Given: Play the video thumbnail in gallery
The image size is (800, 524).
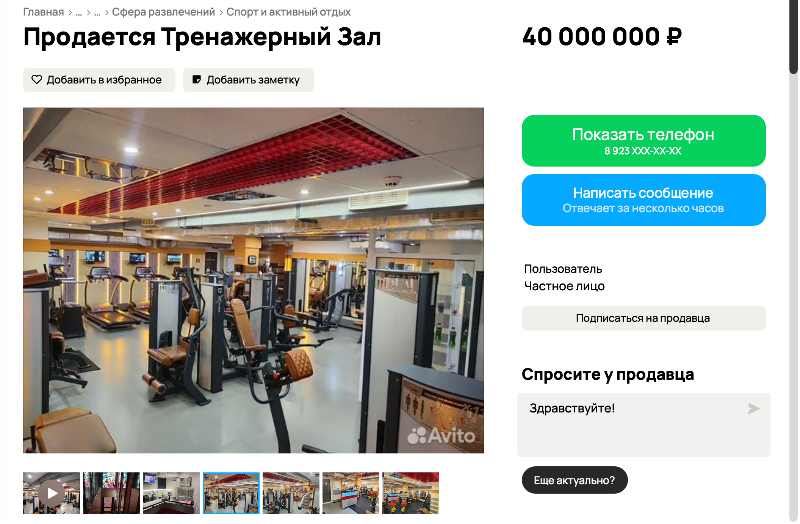Looking at the screenshot, I should click(52, 493).
